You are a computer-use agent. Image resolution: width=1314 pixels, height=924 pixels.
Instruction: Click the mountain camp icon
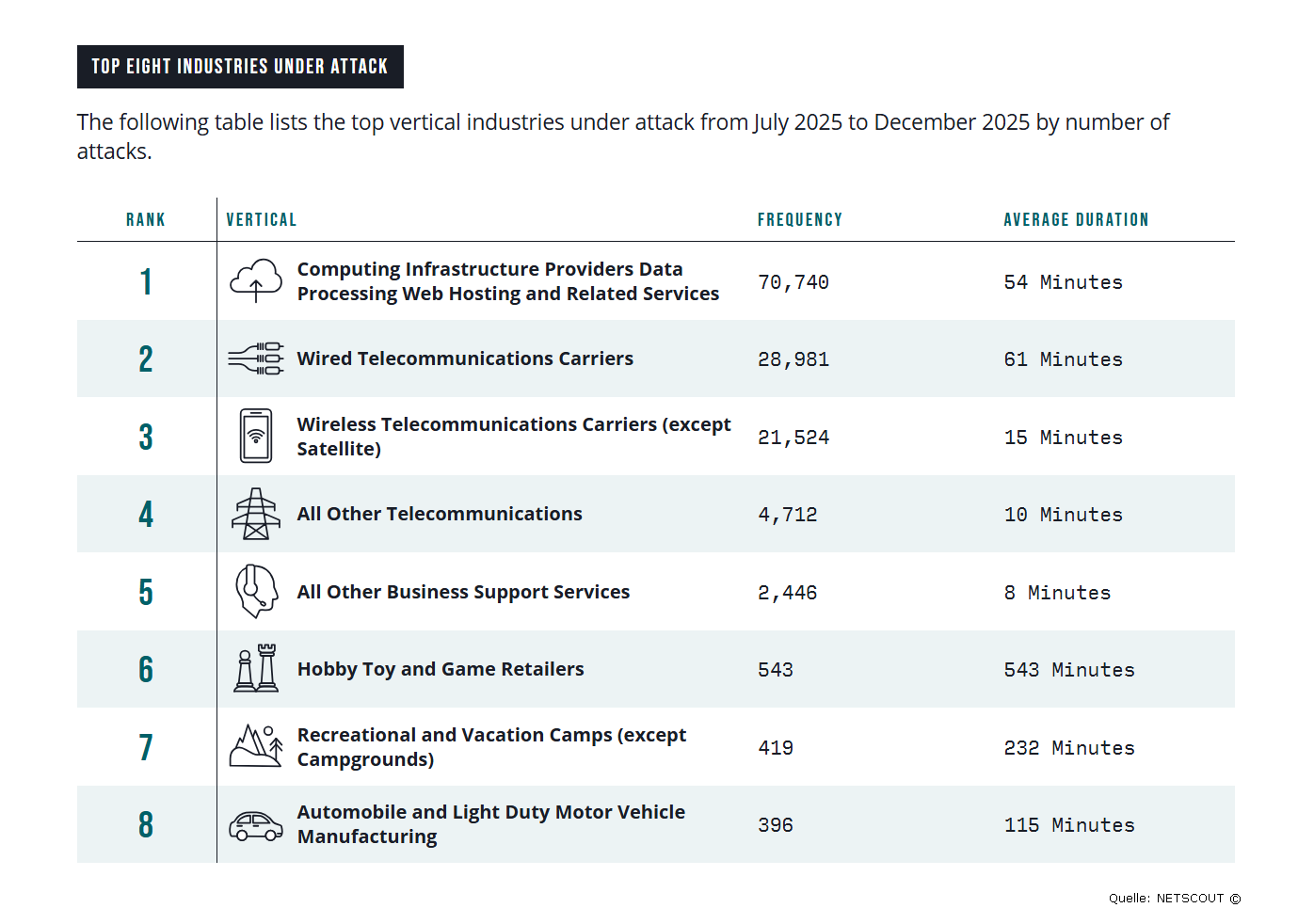[x=255, y=746]
